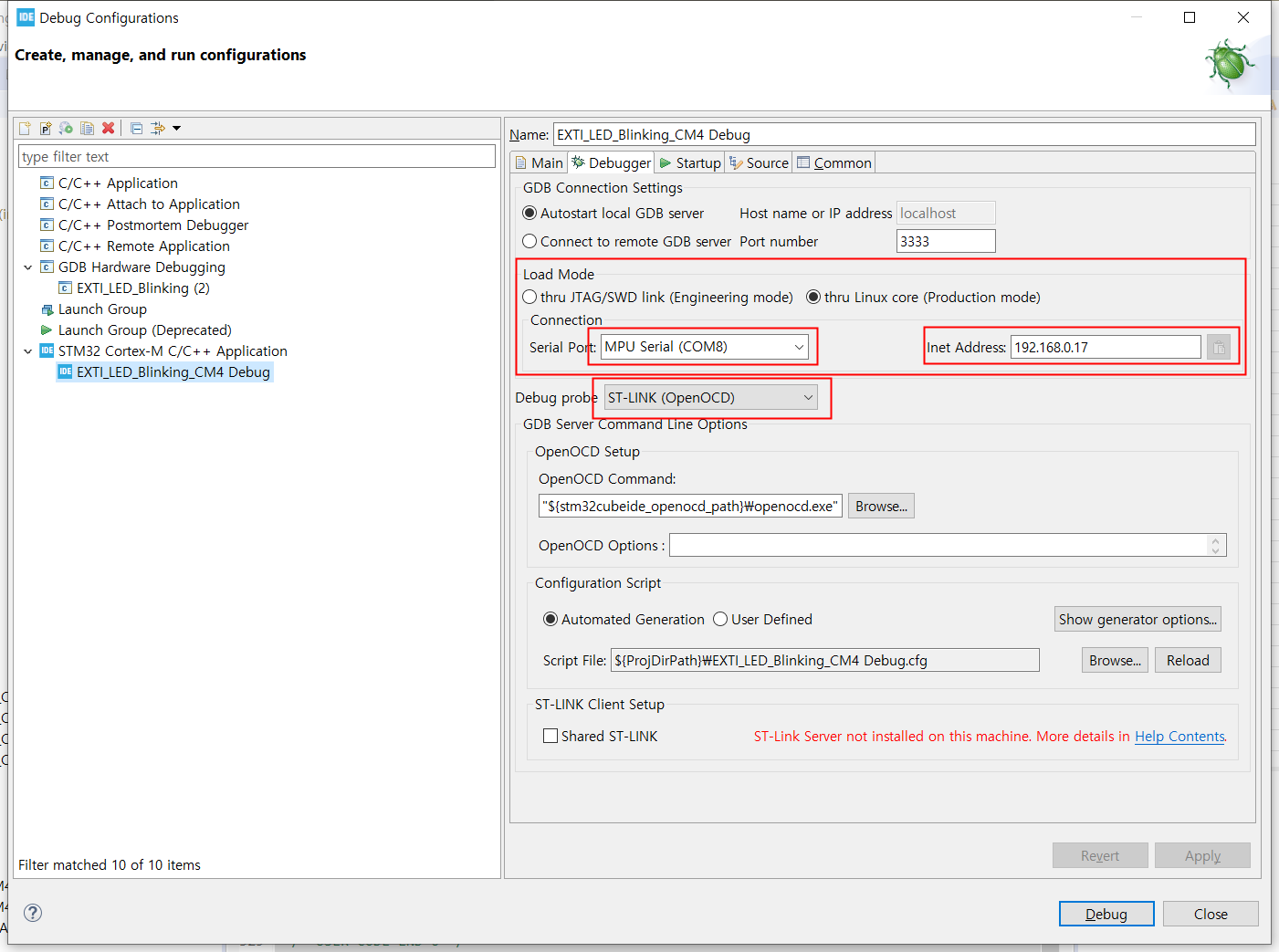Select the Debugger tab
Screen dimensions: 1279x952
click(x=611, y=162)
